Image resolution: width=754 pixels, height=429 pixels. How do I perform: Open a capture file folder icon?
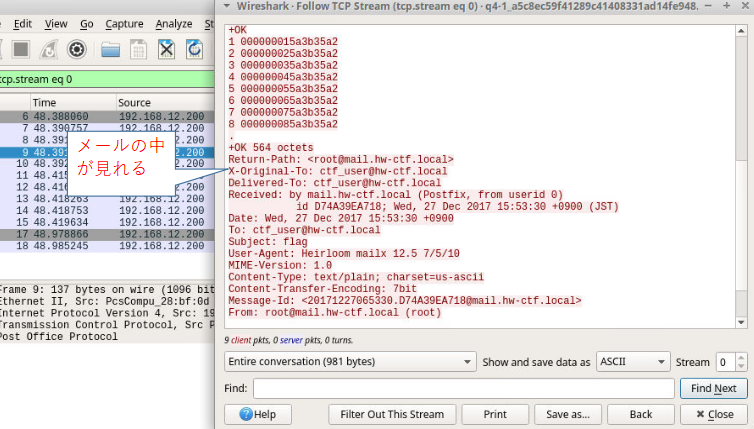point(110,49)
